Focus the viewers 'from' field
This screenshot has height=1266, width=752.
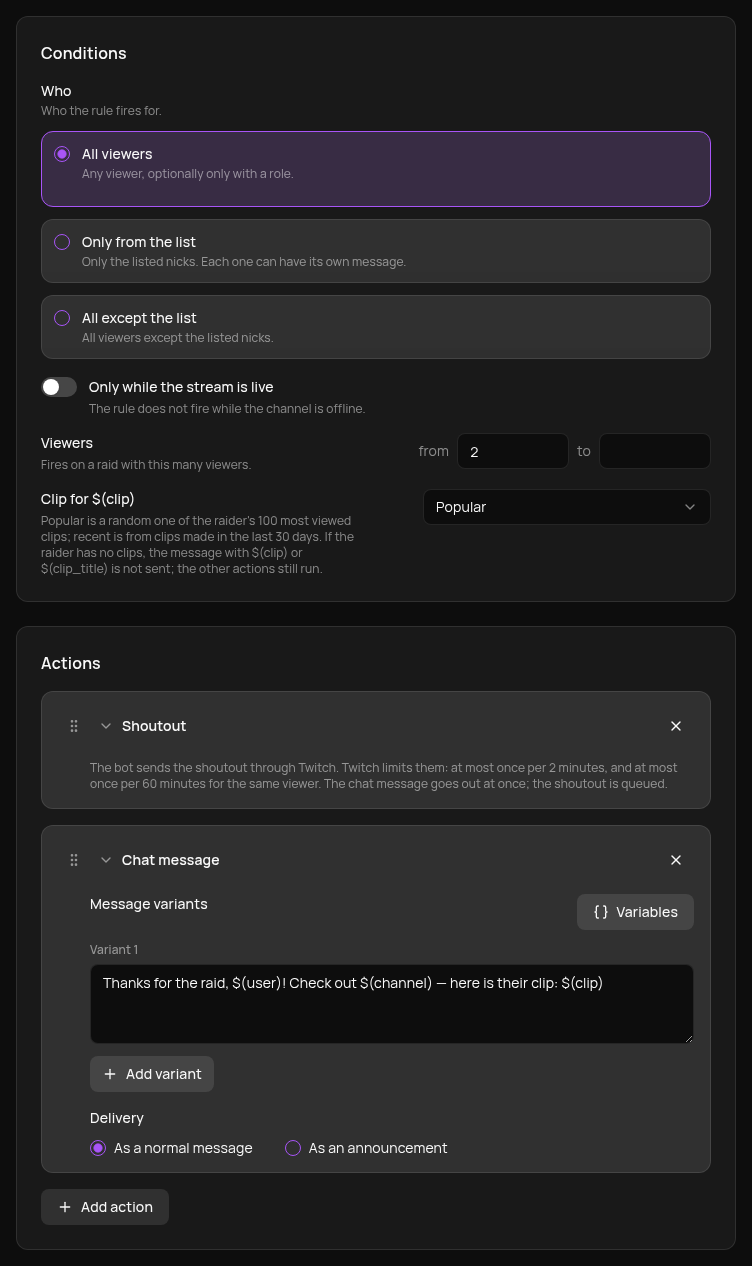pyautogui.click(x=513, y=451)
